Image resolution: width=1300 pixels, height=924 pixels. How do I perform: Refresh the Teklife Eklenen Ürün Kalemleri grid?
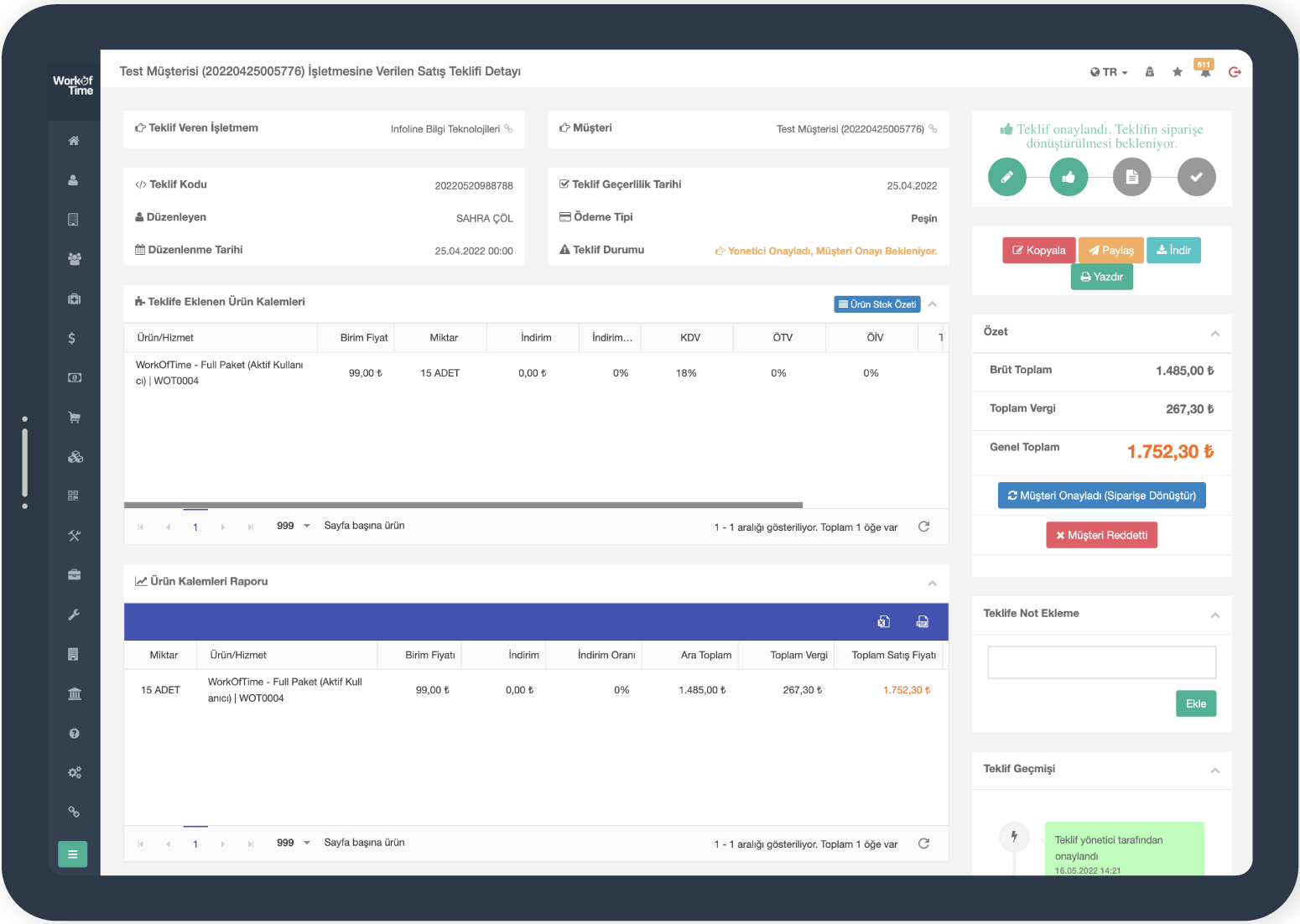[x=923, y=527]
